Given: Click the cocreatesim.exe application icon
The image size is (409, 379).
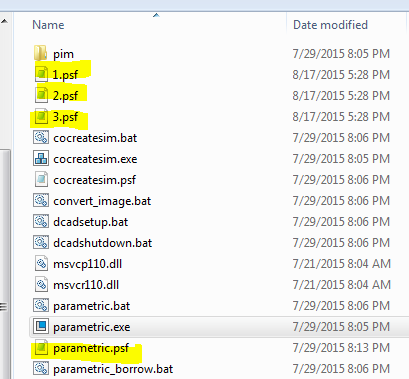Looking at the screenshot, I should pyautogui.click(x=41, y=158).
